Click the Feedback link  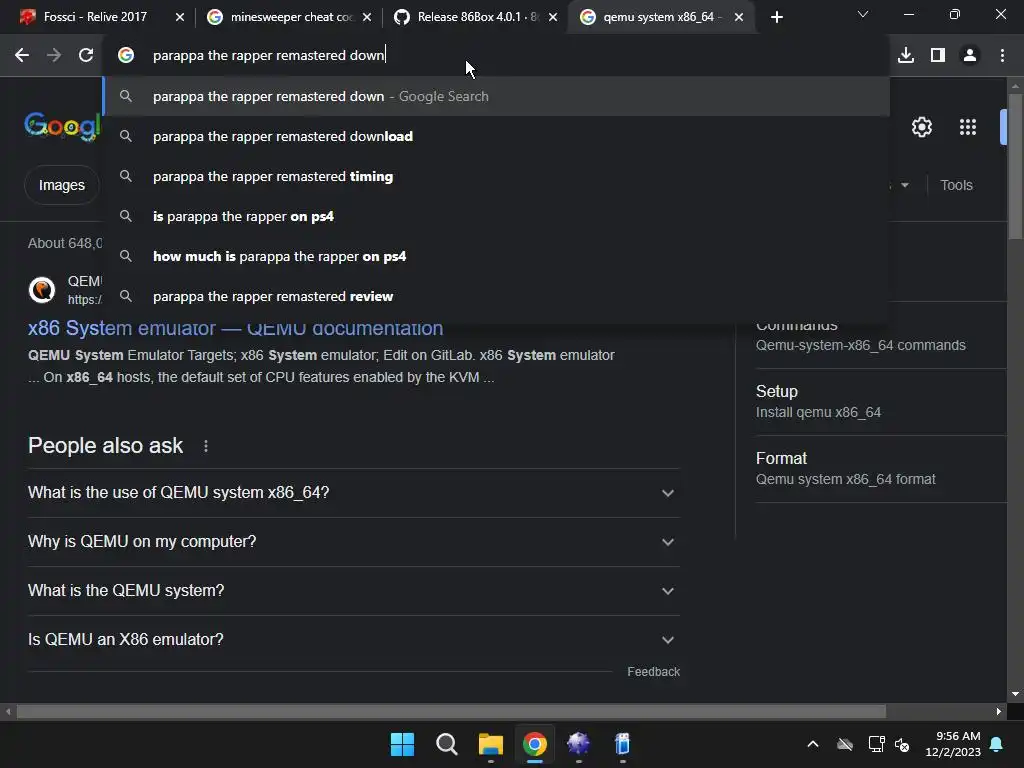[x=653, y=672]
